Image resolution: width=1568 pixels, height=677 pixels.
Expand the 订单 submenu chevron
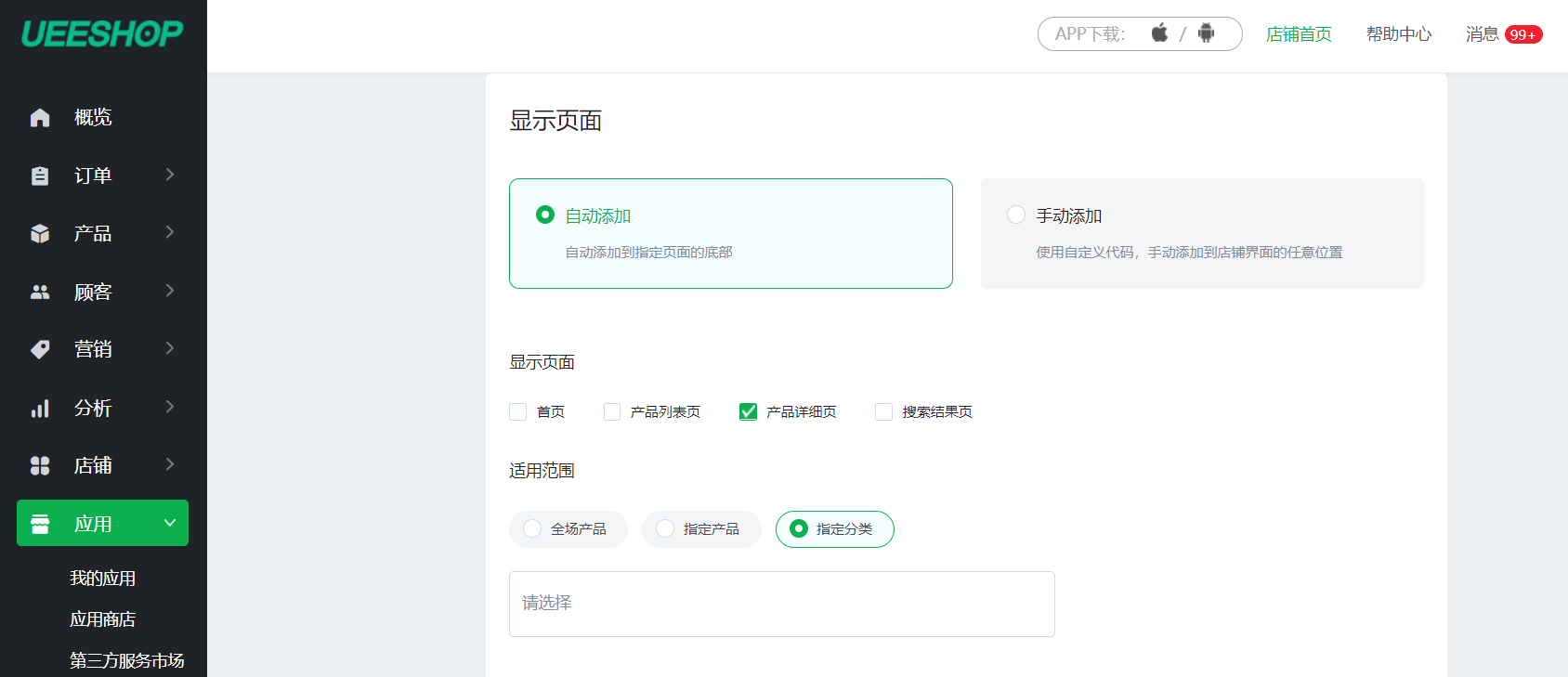(170, 175)
